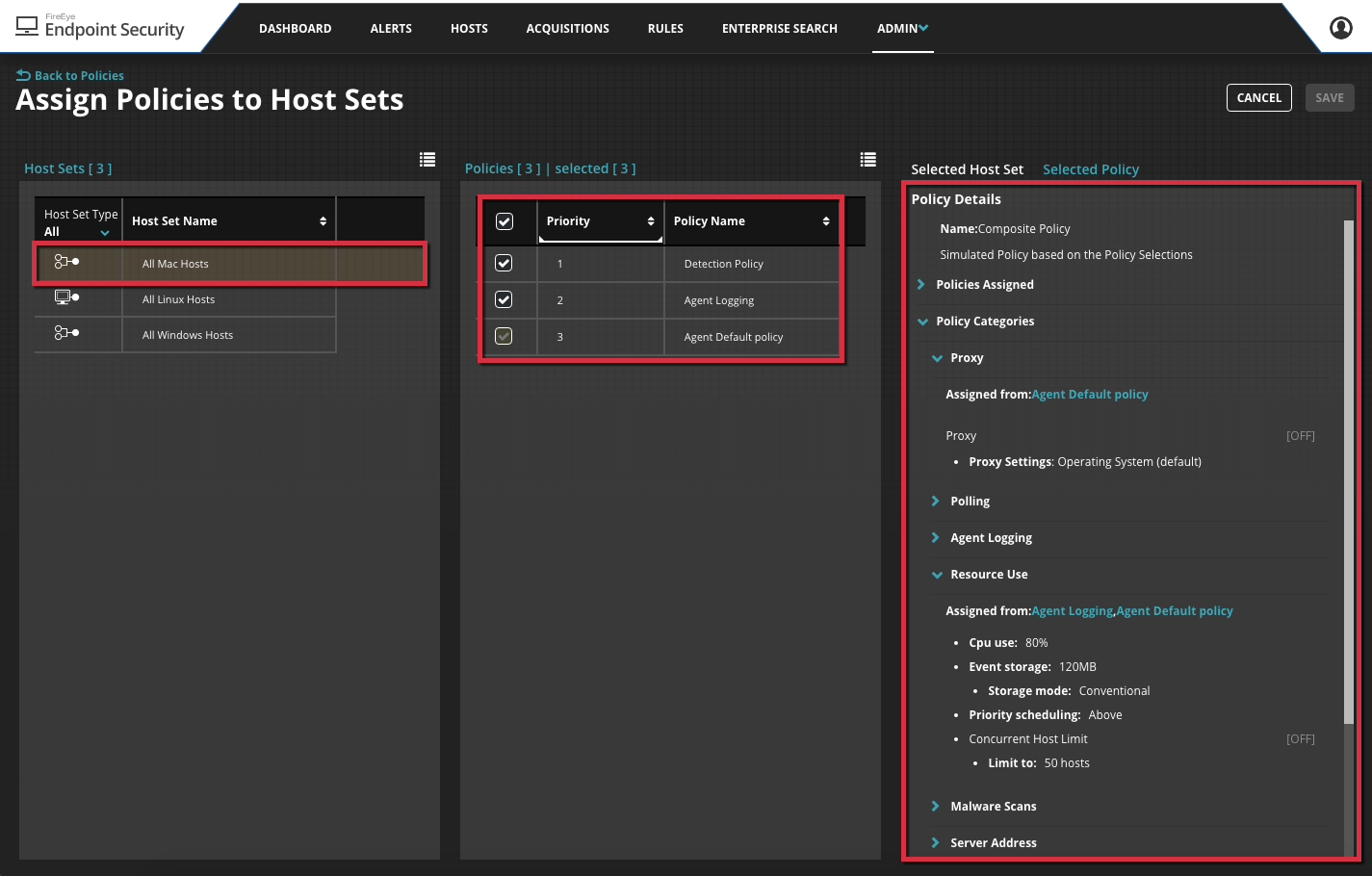Click the Name: Composite Policy text
The height and width of the screenshot is (876, 1372).
coord(1005,229)
